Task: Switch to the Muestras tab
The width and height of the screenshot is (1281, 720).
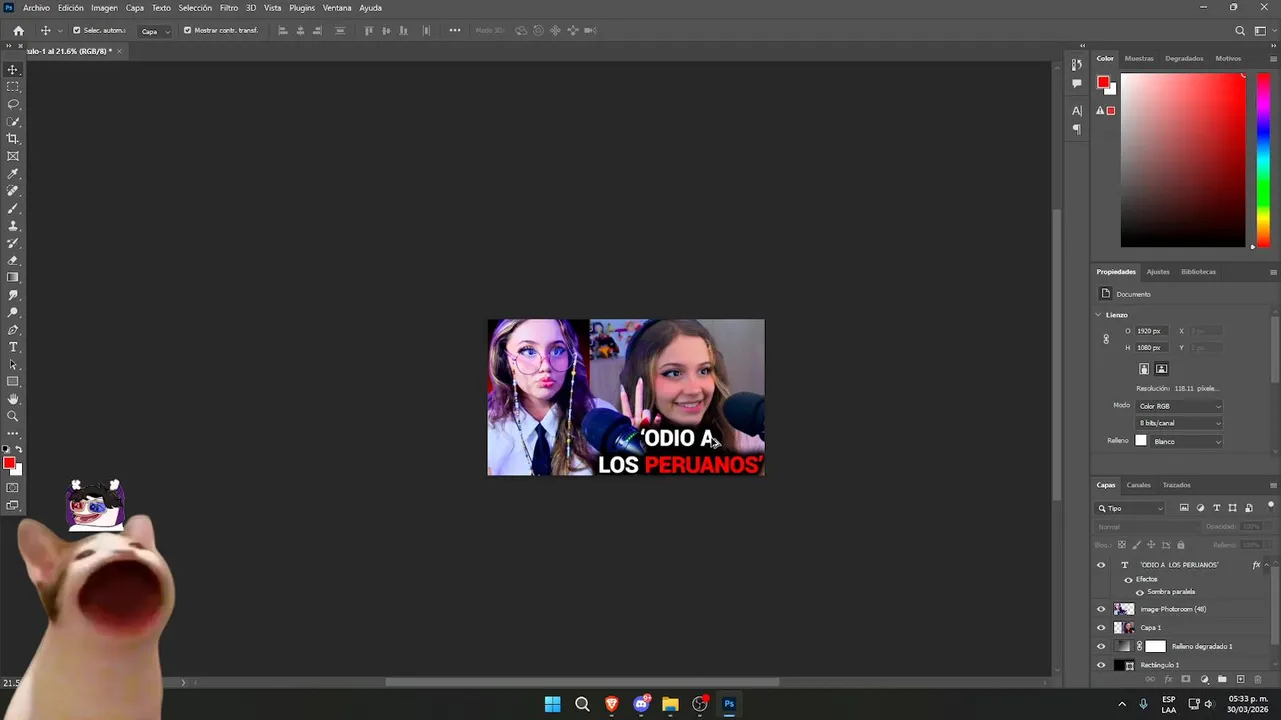Action: pyautogui.click(x=1139, y=58)
